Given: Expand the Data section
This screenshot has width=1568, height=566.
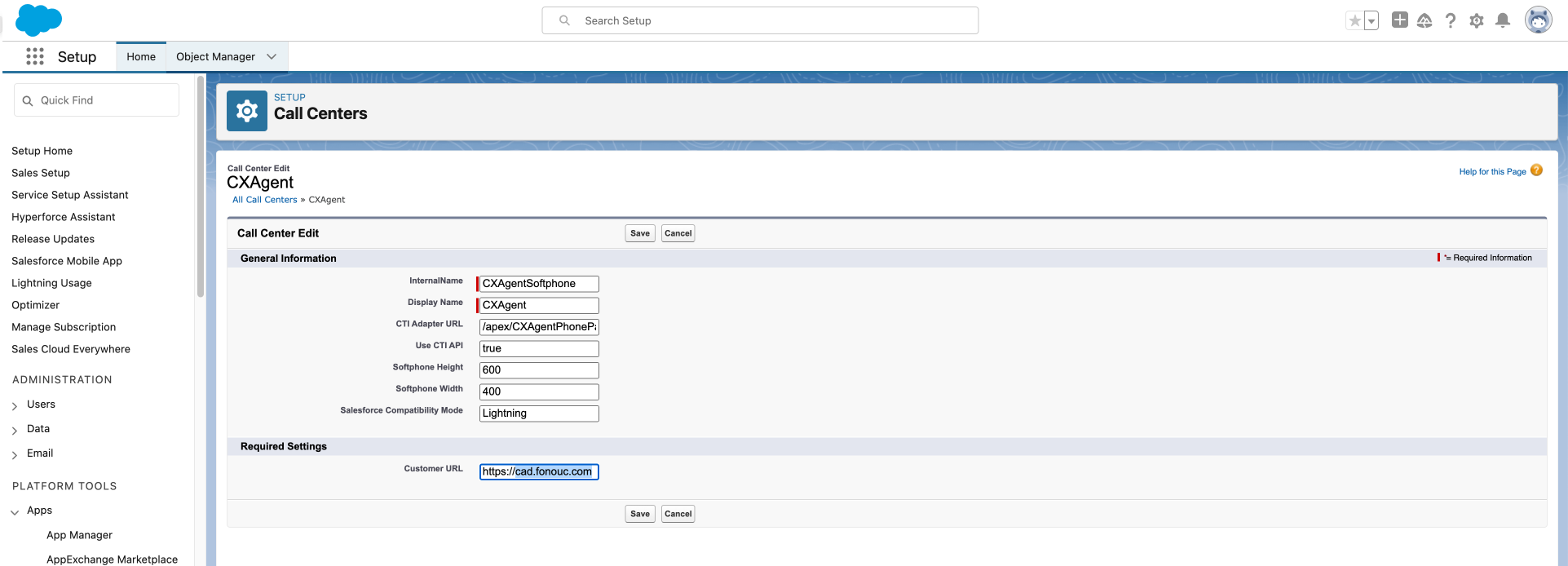Looking at the screenshot, I should click(x=15, y=430).
